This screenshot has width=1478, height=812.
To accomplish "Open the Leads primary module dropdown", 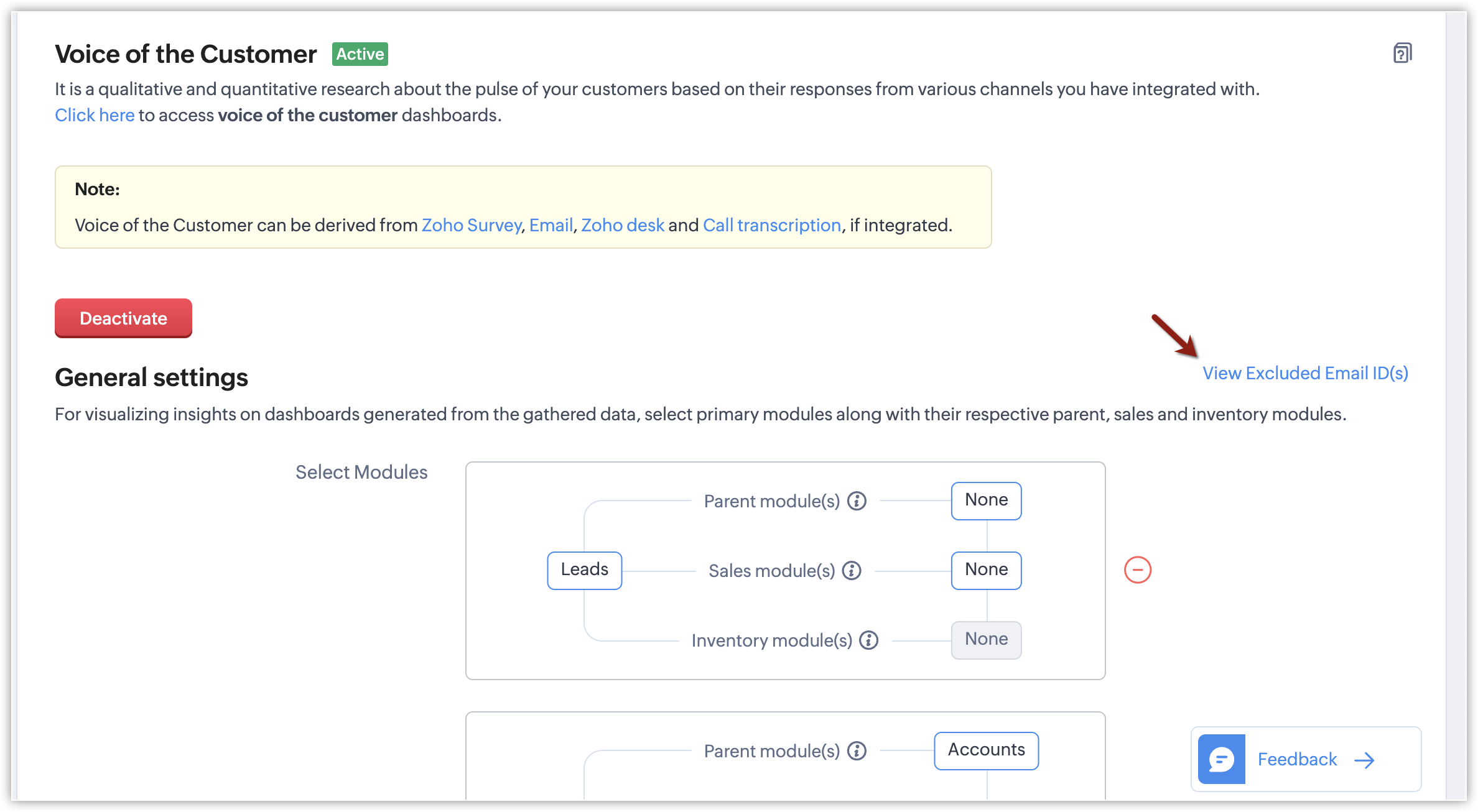I will (x=584, y=570).
